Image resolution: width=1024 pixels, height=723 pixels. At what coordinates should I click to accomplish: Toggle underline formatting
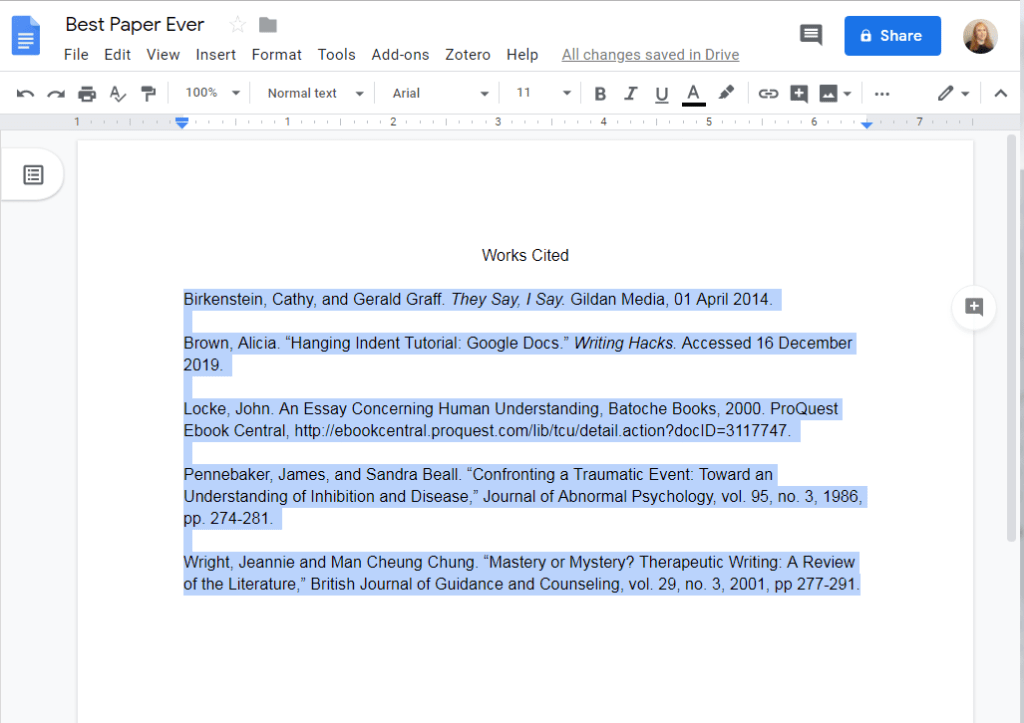pyautogui.click(x=661, y=94)
